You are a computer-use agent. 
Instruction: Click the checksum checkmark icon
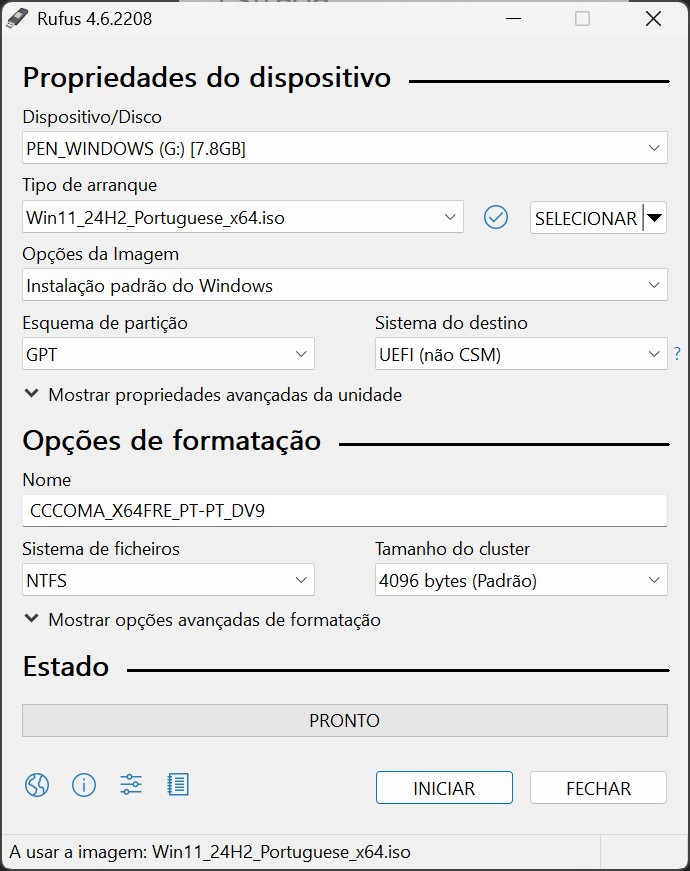[496, 217]
